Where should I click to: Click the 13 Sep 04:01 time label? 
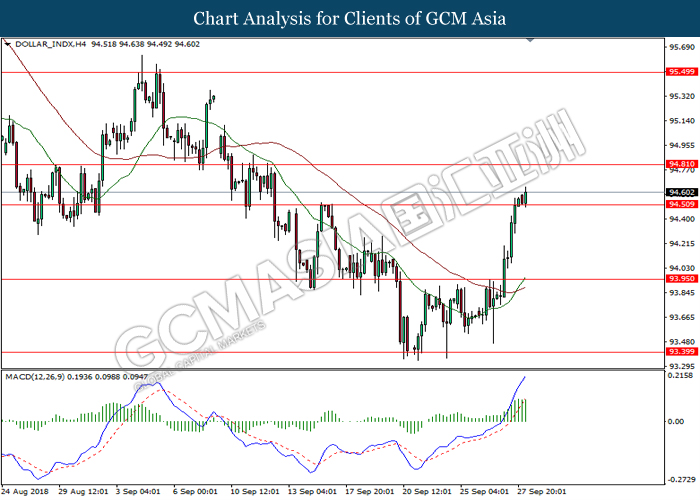tap(312, 492)
